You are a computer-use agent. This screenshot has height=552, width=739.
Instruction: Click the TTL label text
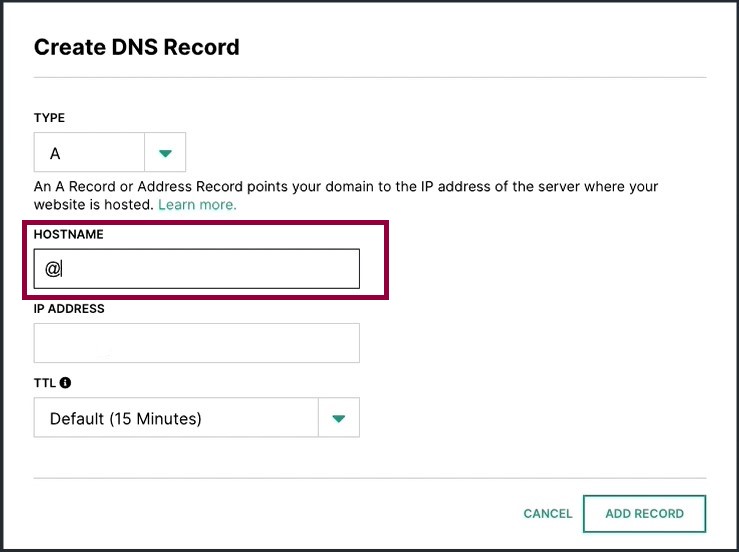(x=45, y=383)
